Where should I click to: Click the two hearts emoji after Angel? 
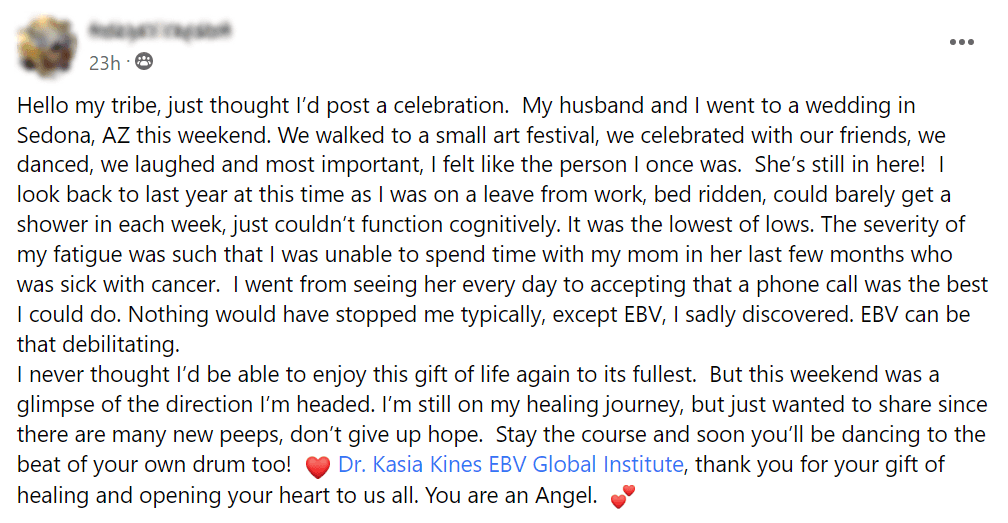(x=622, y=497)
